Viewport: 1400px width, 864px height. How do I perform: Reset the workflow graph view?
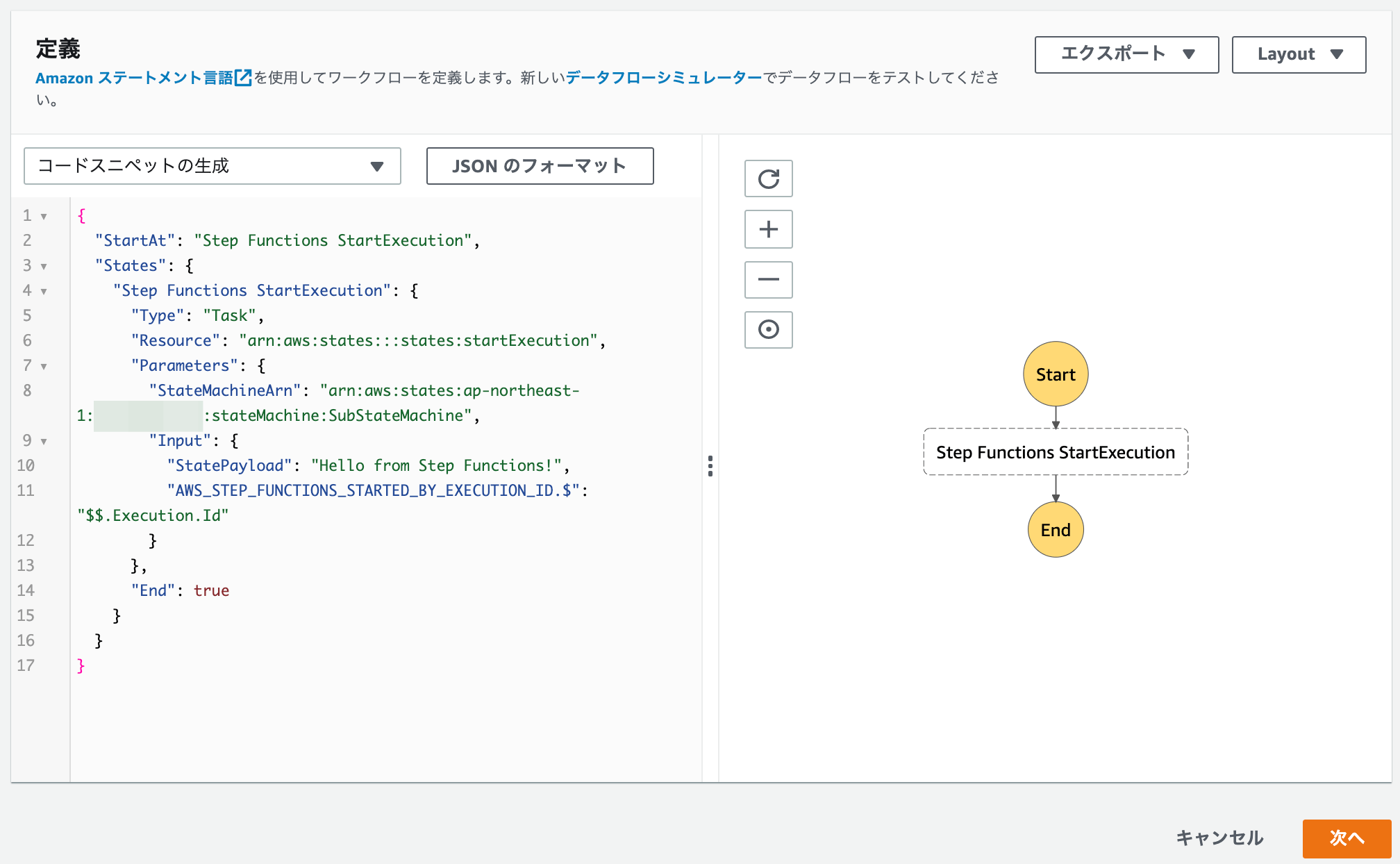768,178
